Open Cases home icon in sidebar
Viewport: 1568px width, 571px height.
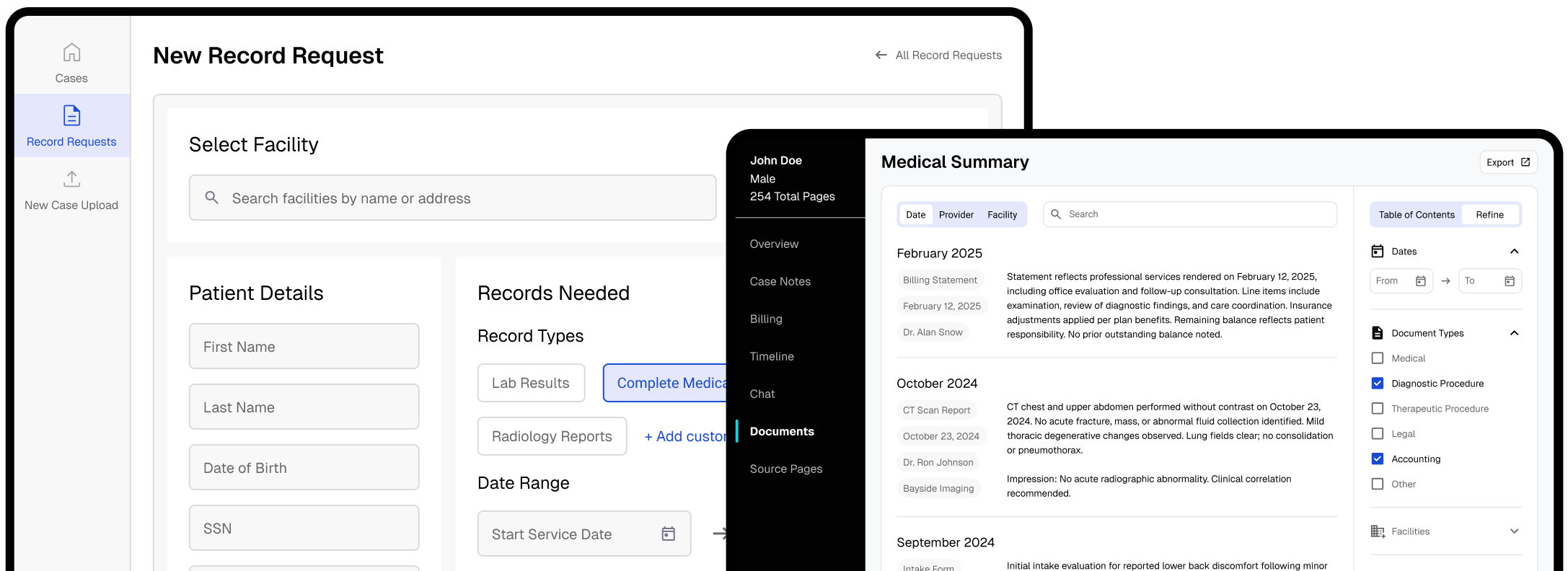(71, 53)
